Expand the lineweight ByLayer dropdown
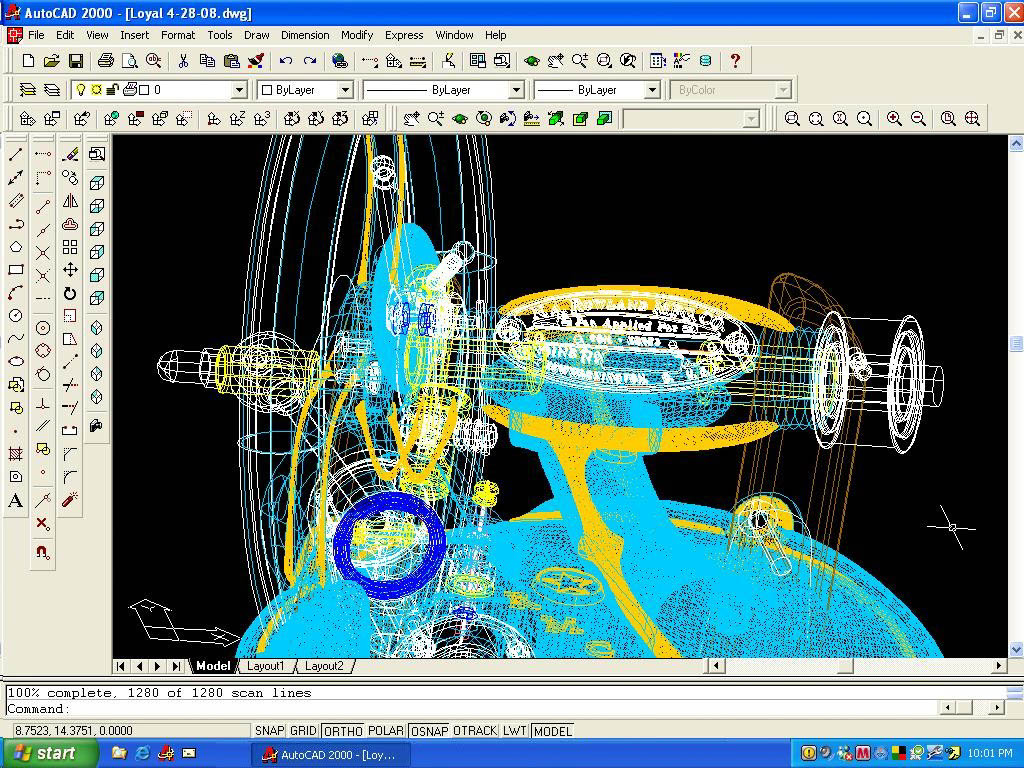The height and width of the screenshot is (768, 1024). click(x=651, y=90)
